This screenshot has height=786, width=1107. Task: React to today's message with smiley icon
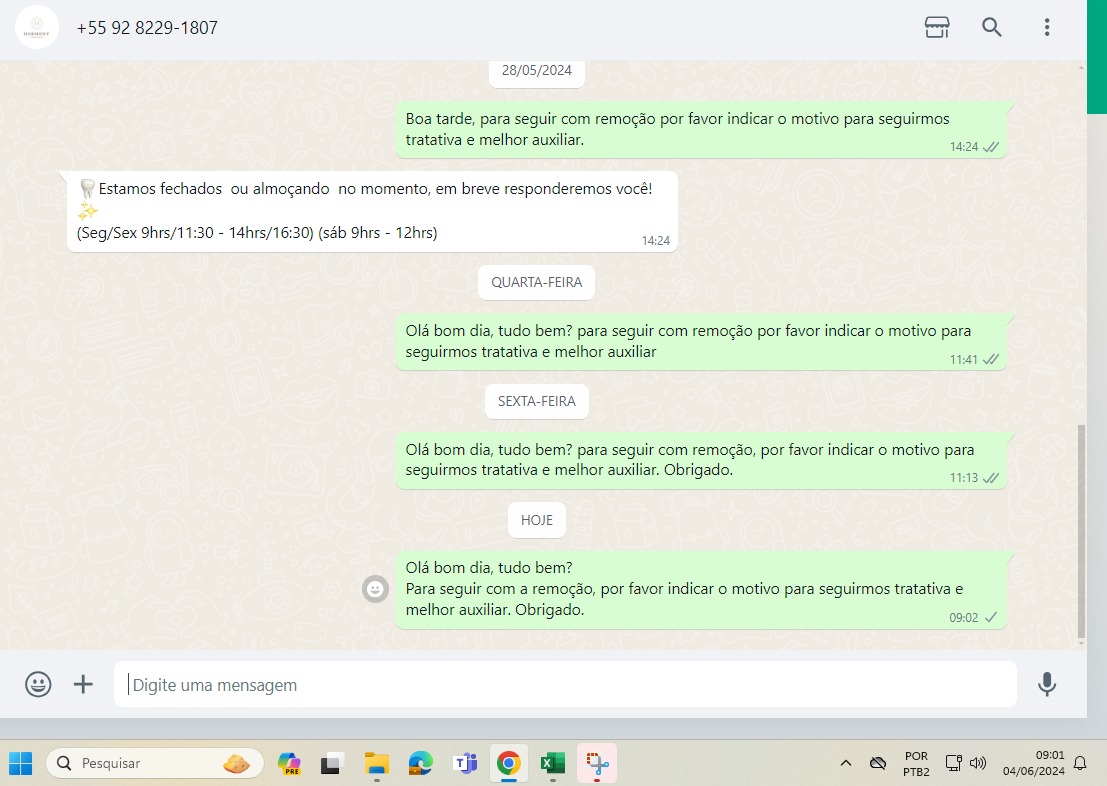point(375,590)
